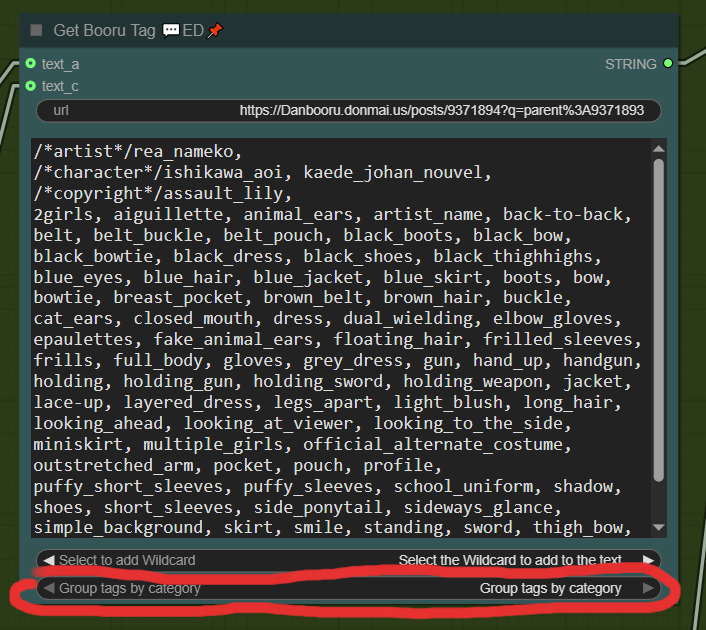Click the scrollbar down arrow in tag textbox
The width and height of the screenshot is (706, 630).
[x=659, y=527]
